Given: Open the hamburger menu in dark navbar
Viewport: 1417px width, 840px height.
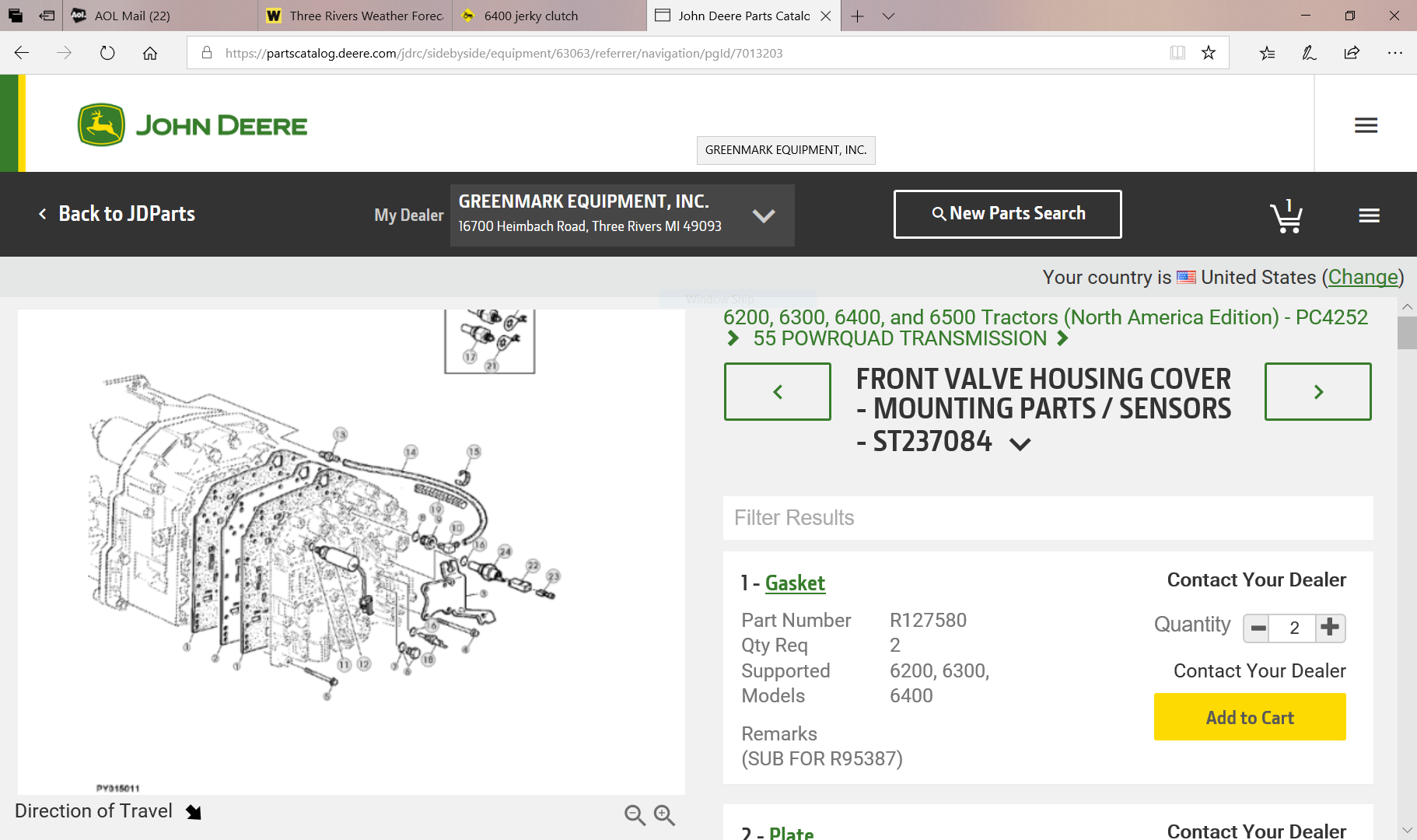Looking at the screenshot, I should (x=1369, y=215).
